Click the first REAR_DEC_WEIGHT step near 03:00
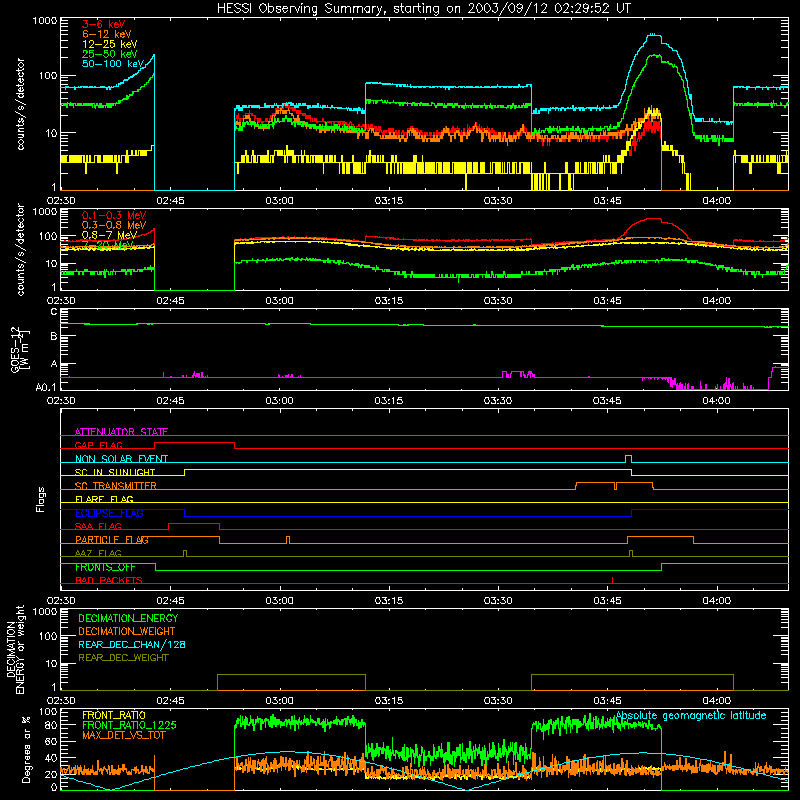 [291, 675]
